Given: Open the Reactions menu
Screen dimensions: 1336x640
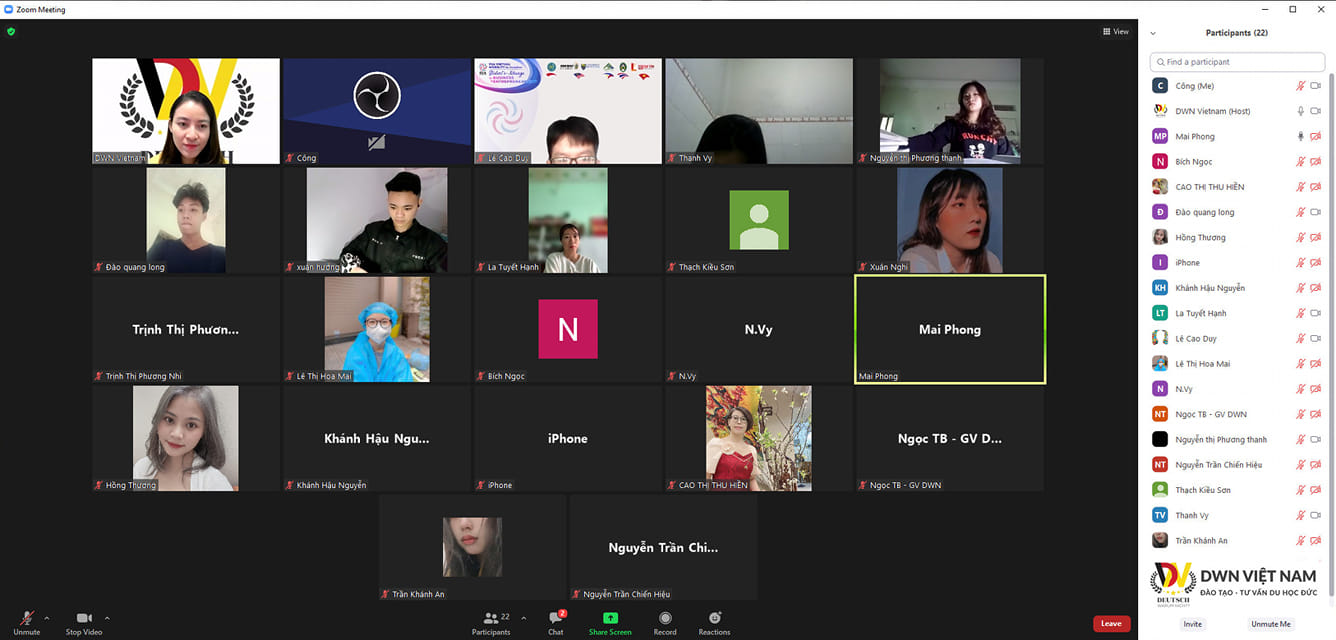Looking at the screenshot, I should [x=714, y=620].
